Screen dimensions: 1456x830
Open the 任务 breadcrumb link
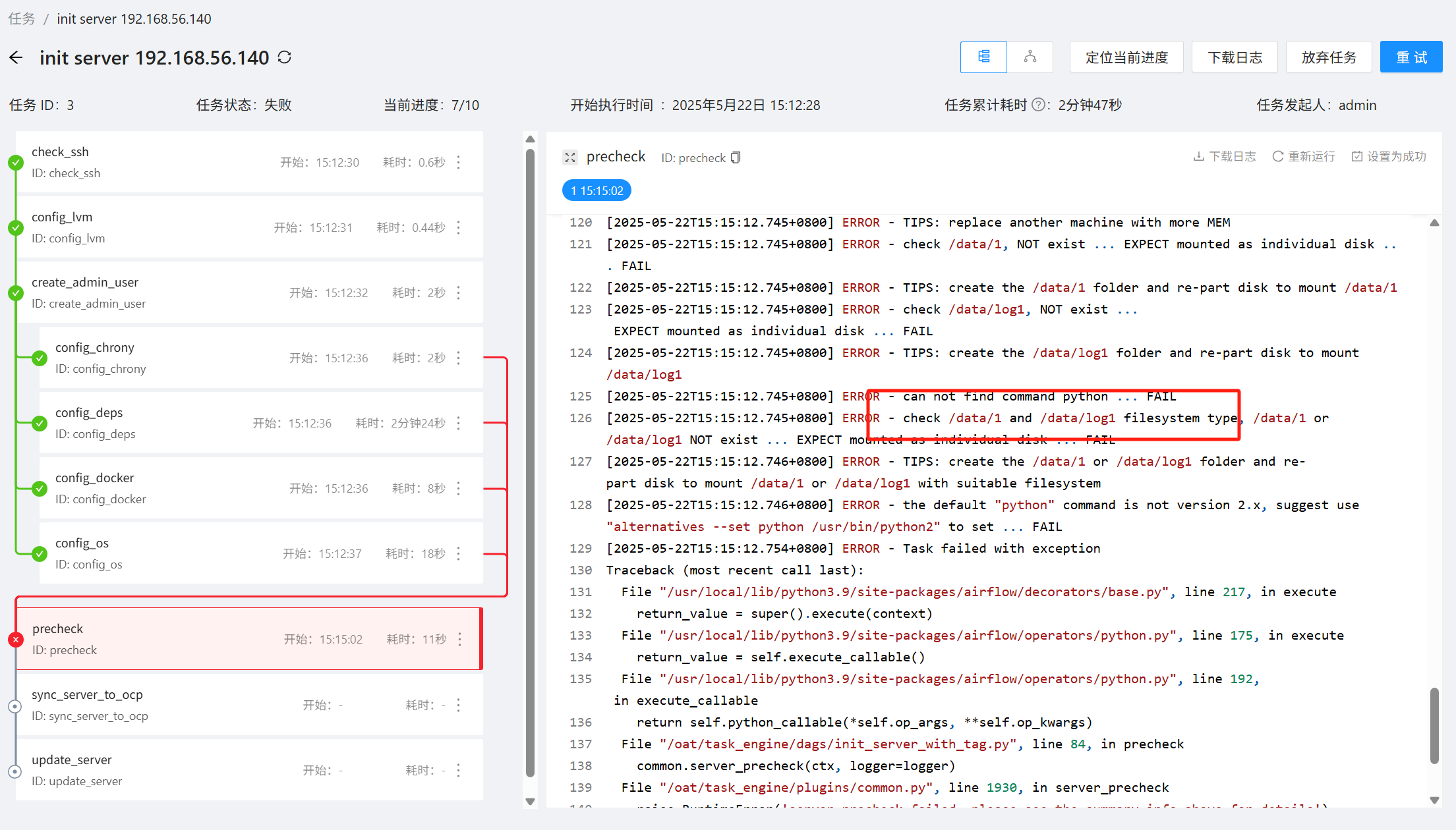pyautogui.click(x=22, y=18)
